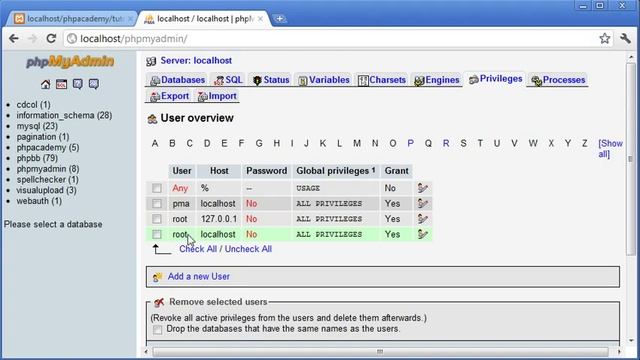Click the Global privileges column header

coord(336,171)
